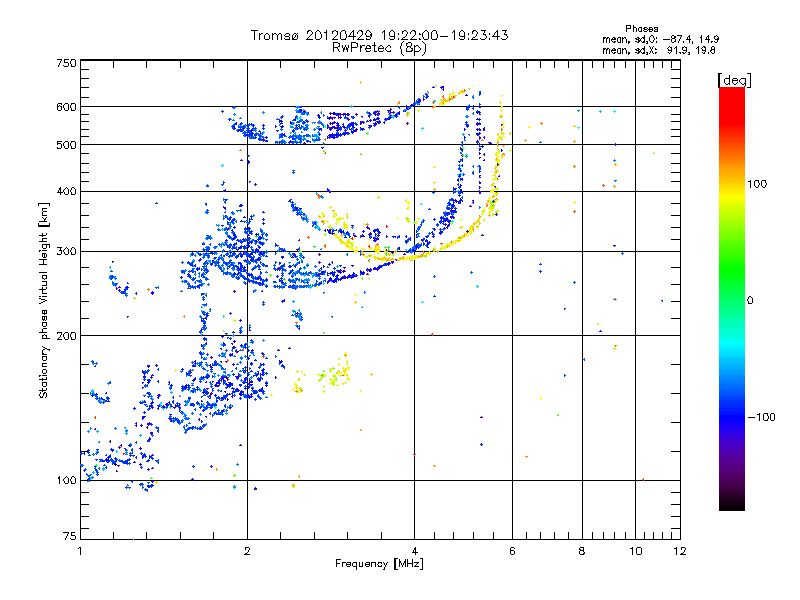The image size is (800, 600).
Task: Click the colorbar's -100 degree label
Action: point(762,417)
